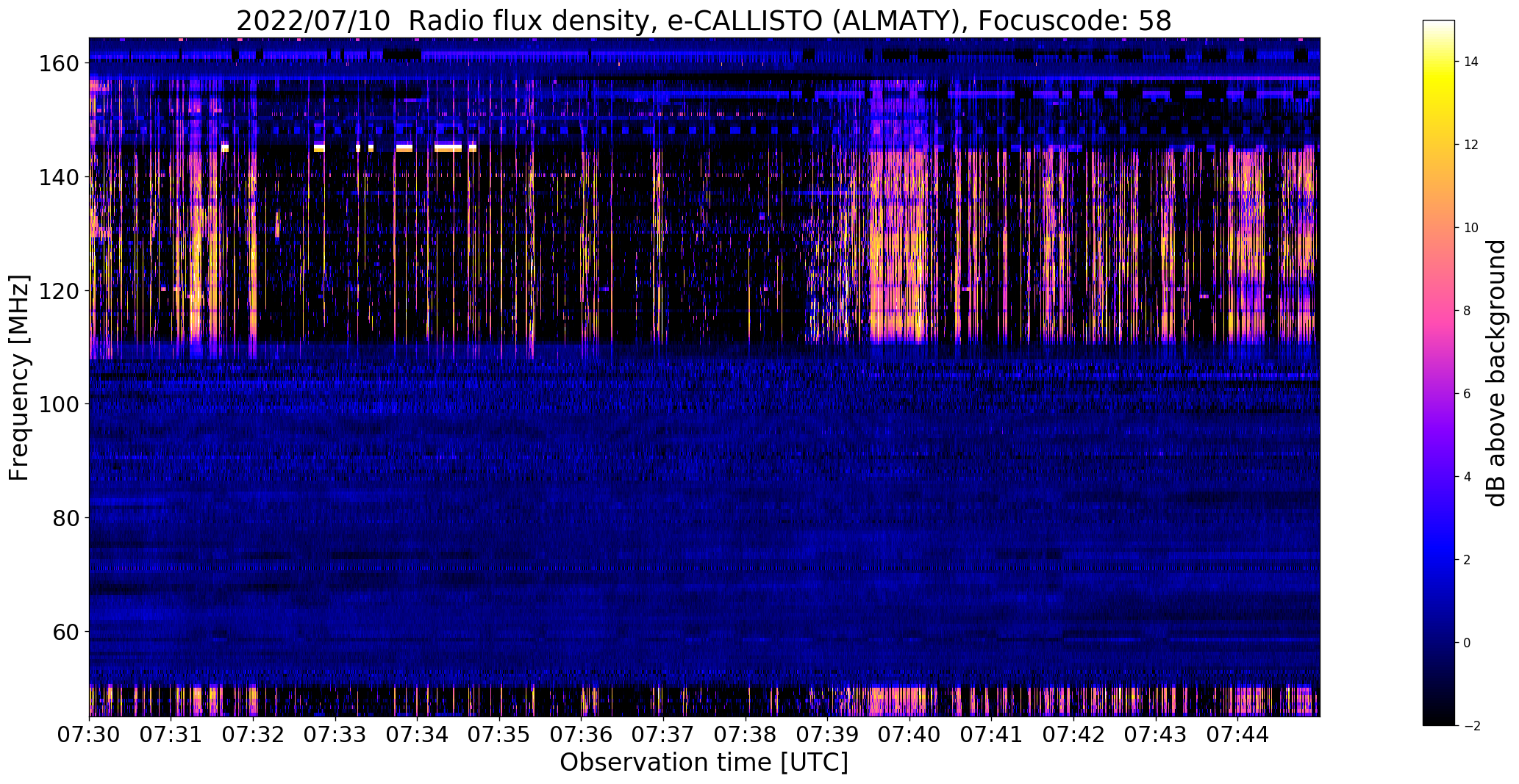This screenshot has height=784, width=1519.
Task: Click the white interference bar near 145 MHz at 07:34
Action: pyautogui.click(x=447, y=148)
